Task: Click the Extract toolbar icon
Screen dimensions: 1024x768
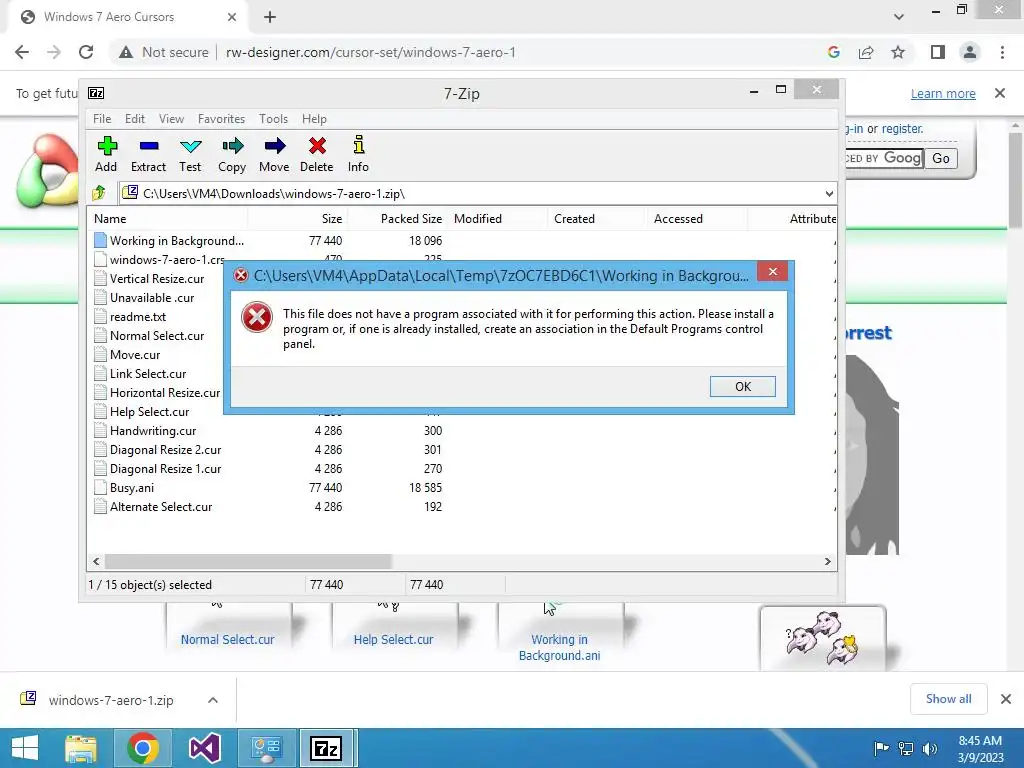Action: pyautogui.click(x=148, y=146)
